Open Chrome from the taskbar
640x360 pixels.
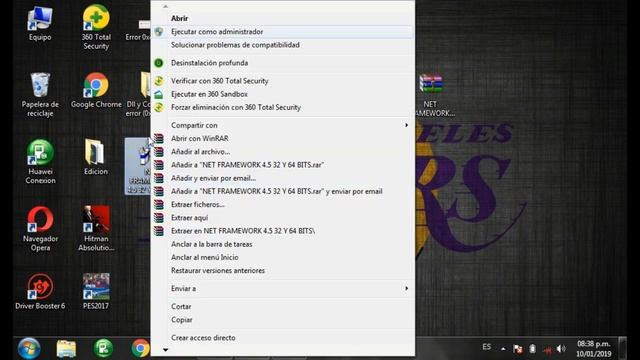(x=140, y=349)
